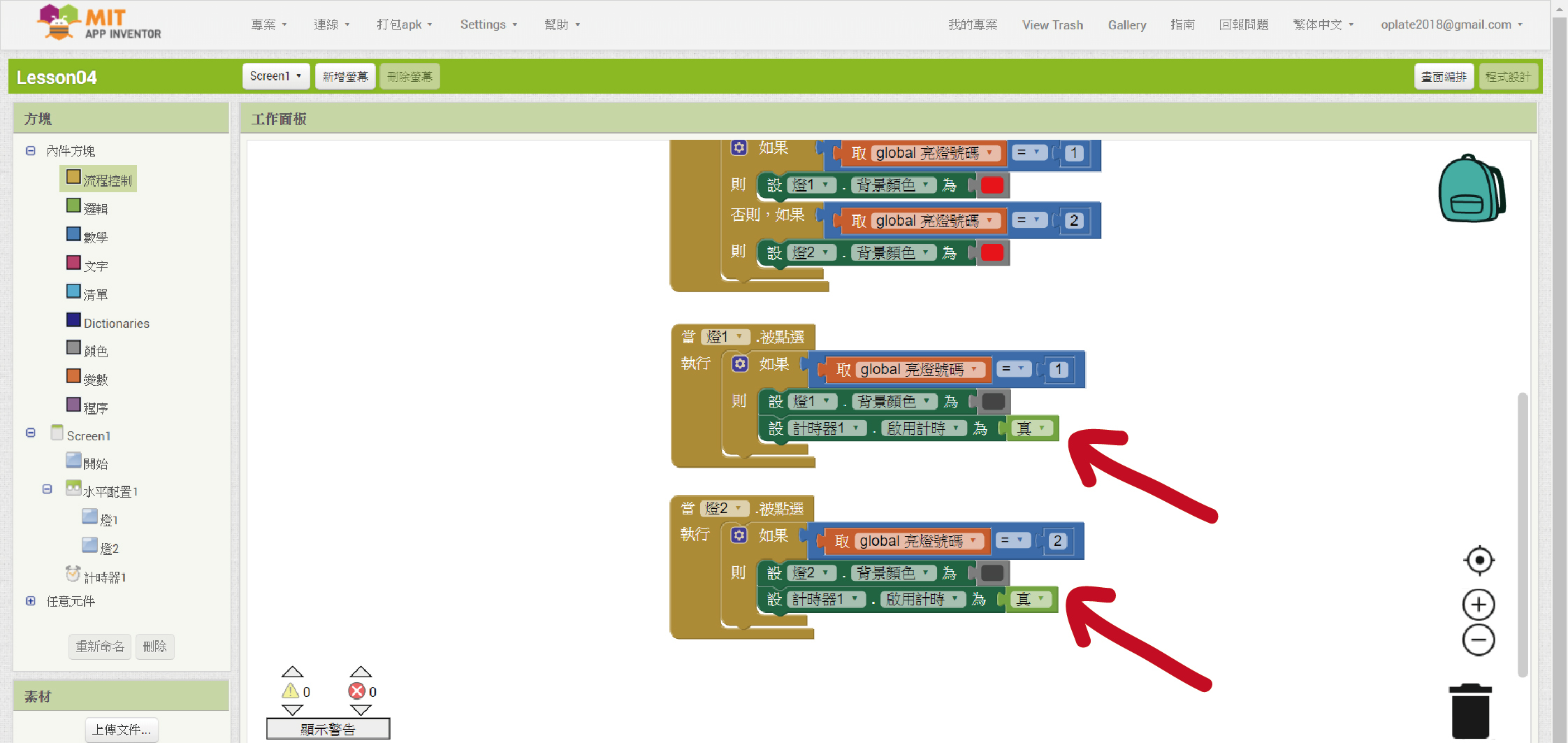Zoom in on the blocks workspace
This screenshot has height=743, width=1568.
(x=1479, y=605)
